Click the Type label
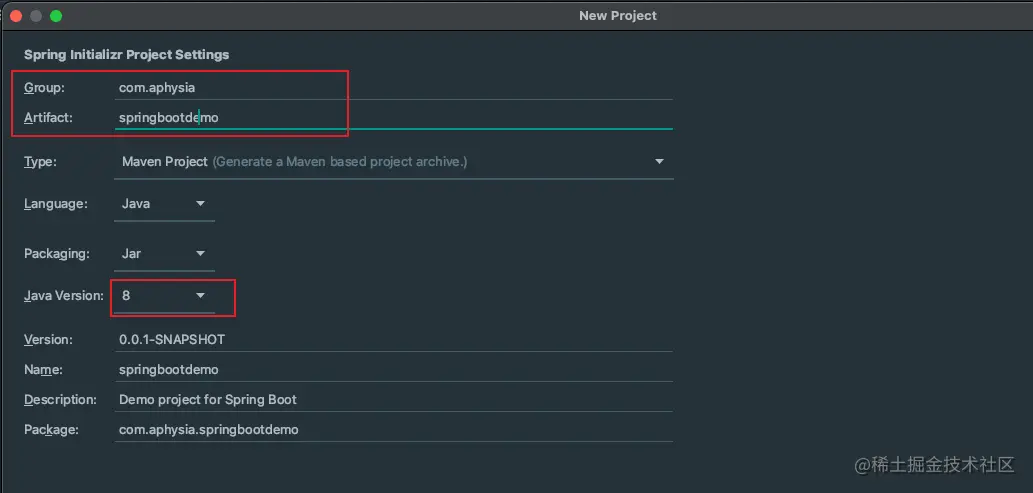This screenshot has width=1033, height=493. [40, 161]
